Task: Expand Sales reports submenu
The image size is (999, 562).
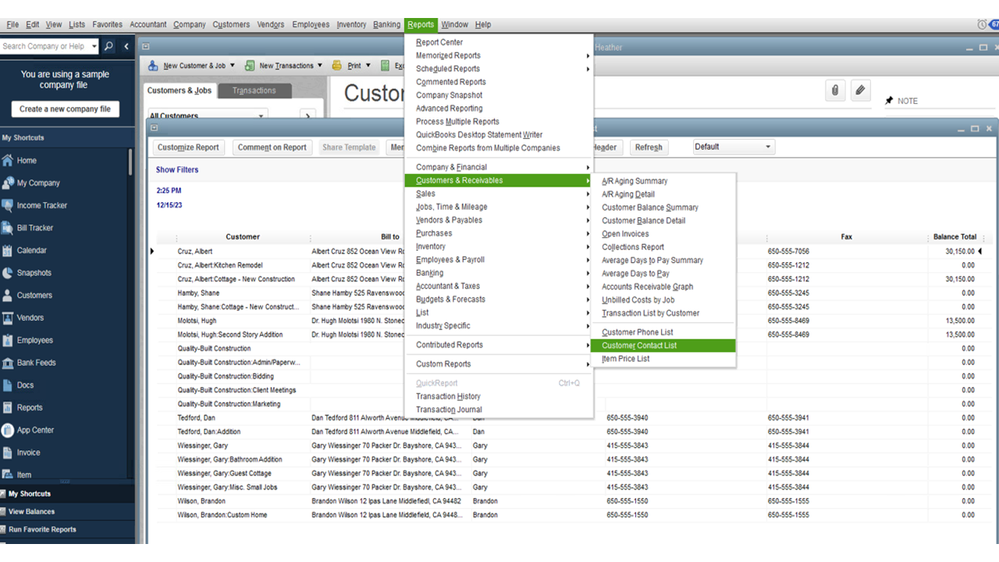Action: pos(500,194)
